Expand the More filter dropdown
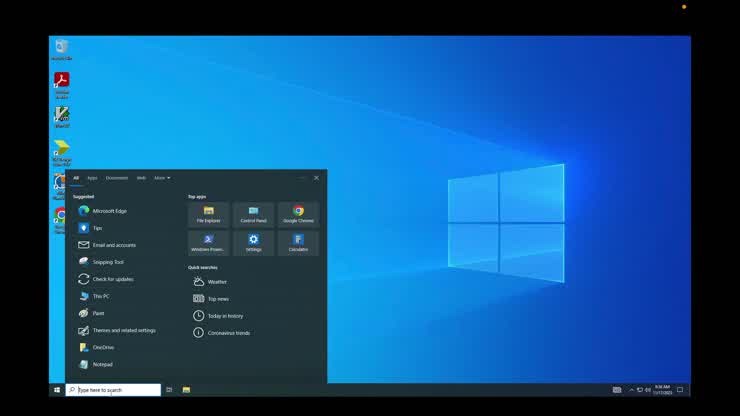The image size is (740, 416). click(162, 178)
